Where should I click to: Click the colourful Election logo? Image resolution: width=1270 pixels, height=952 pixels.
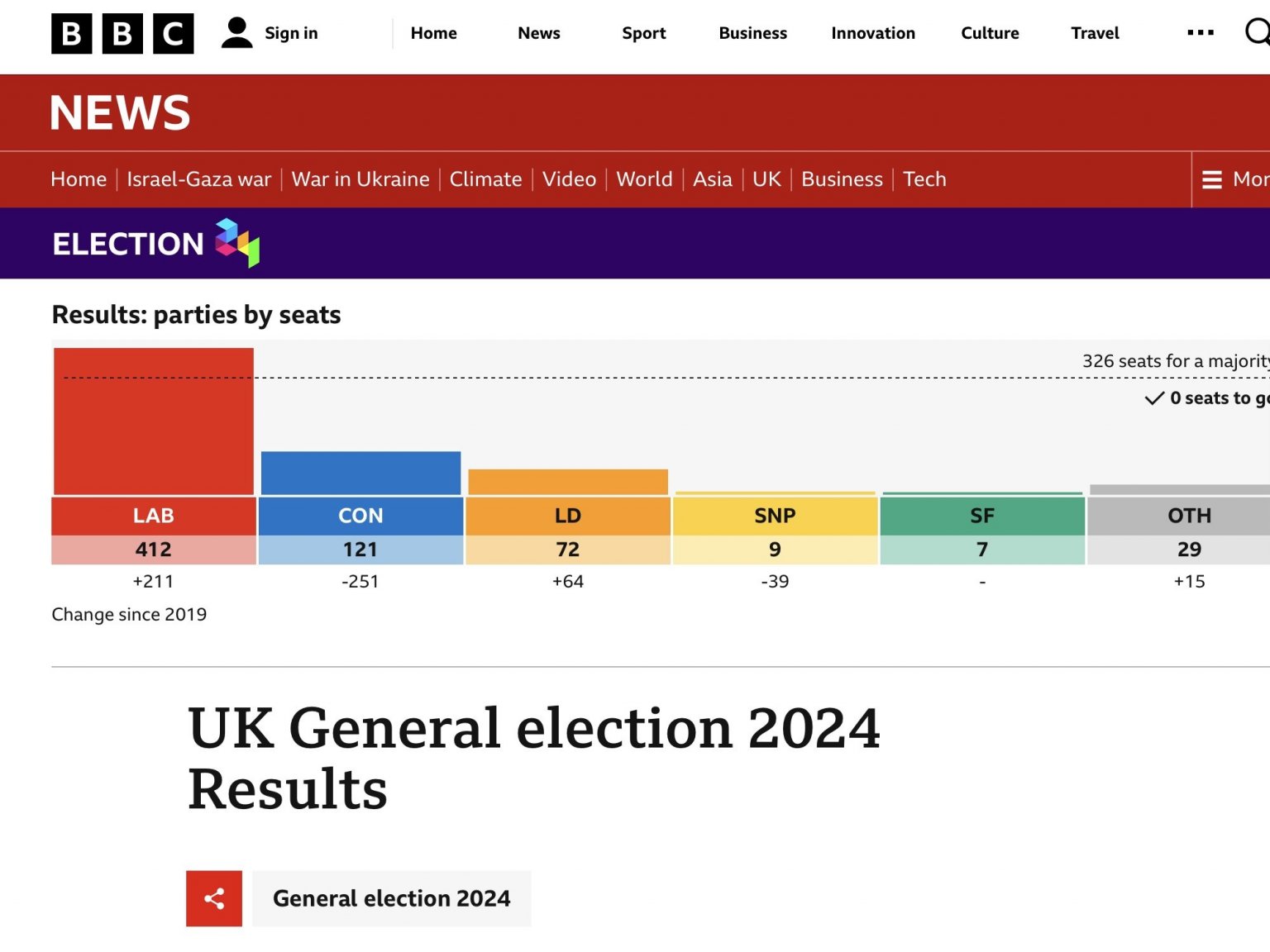[x=237, y=242]
